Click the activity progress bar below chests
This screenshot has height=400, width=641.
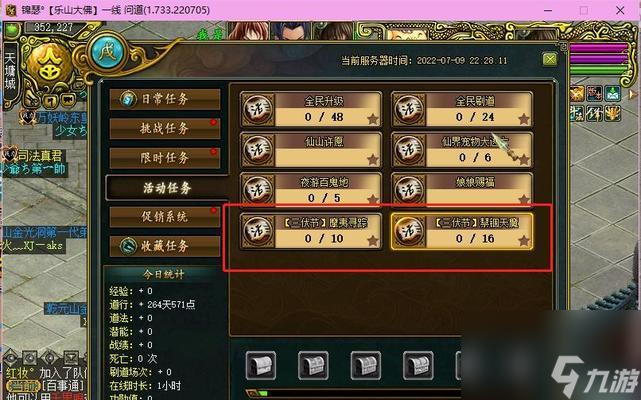pyautogui.click(x=354, y=393)
